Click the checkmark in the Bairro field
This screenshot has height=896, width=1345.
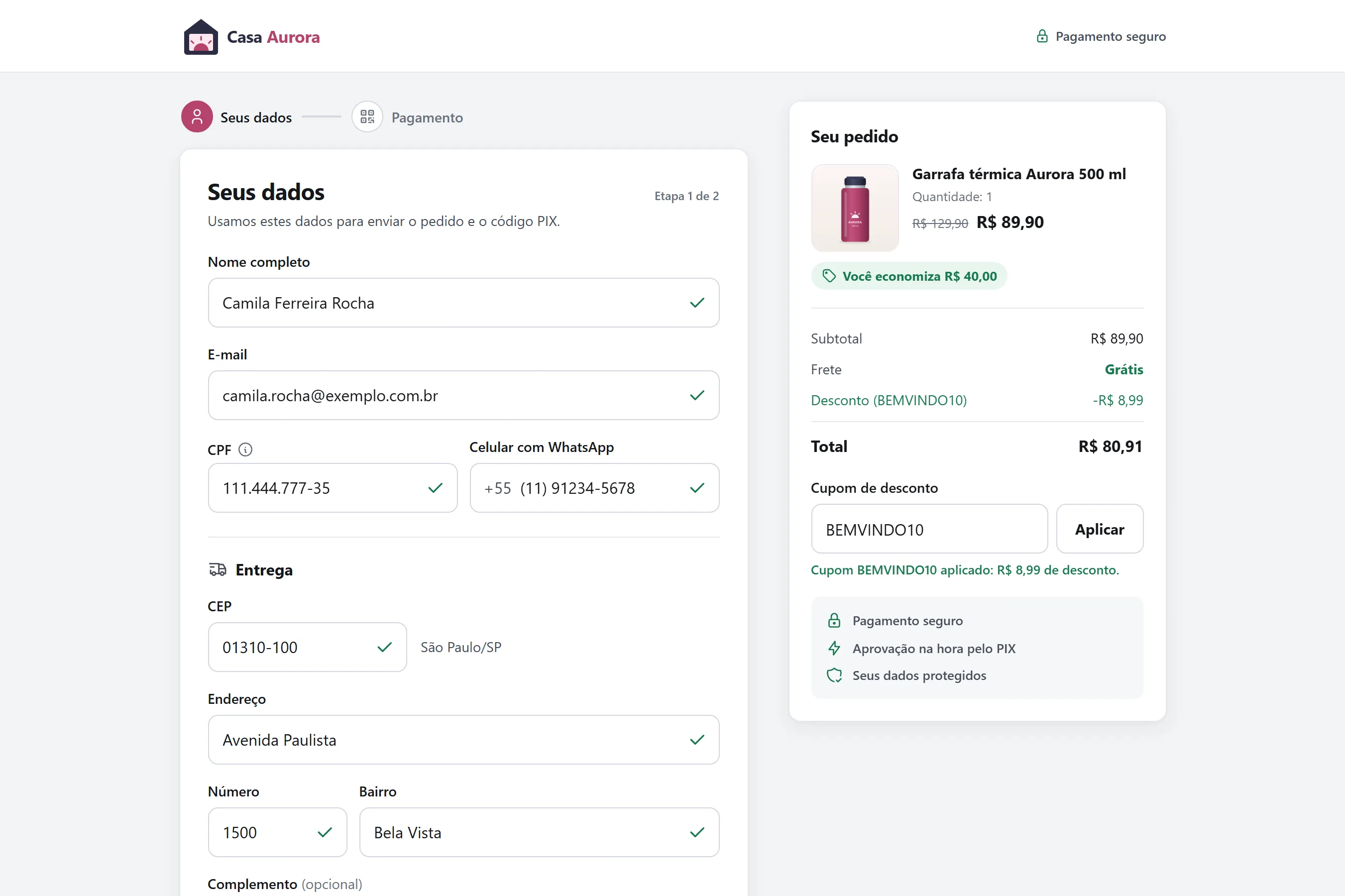[x=696, y=833]
